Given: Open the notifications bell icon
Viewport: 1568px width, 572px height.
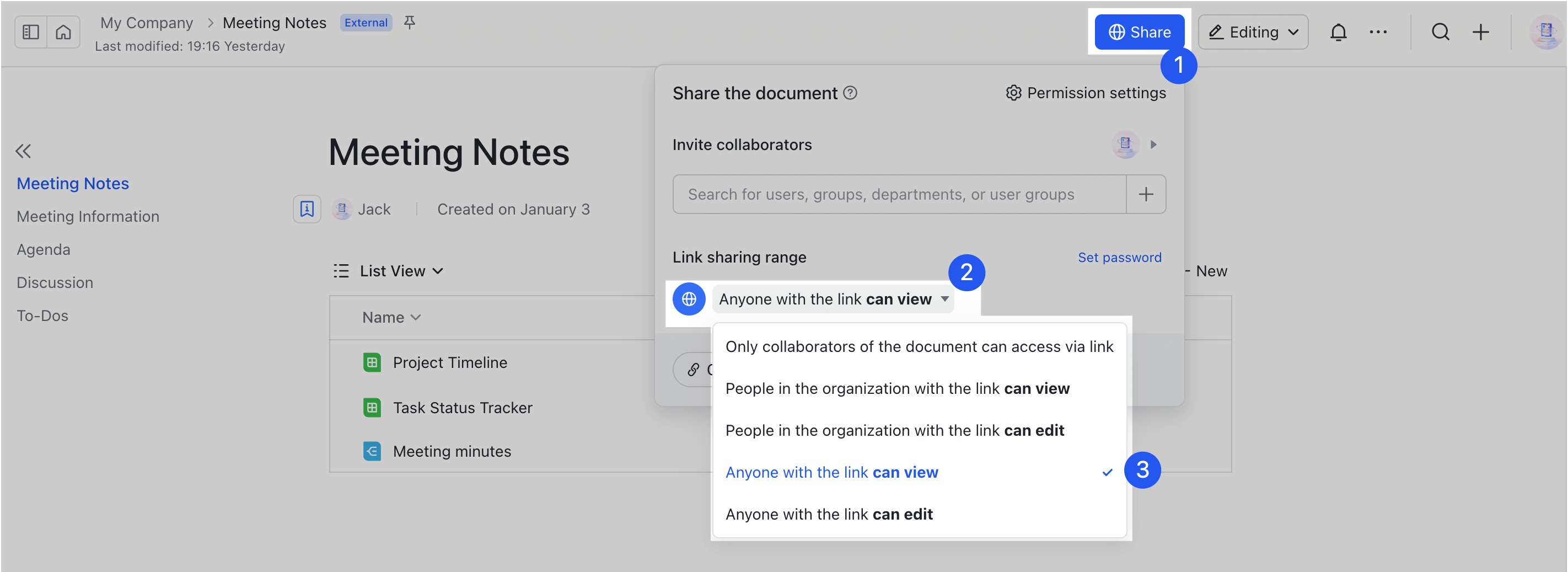Looking at the screenshot, I should point(1339,31).
